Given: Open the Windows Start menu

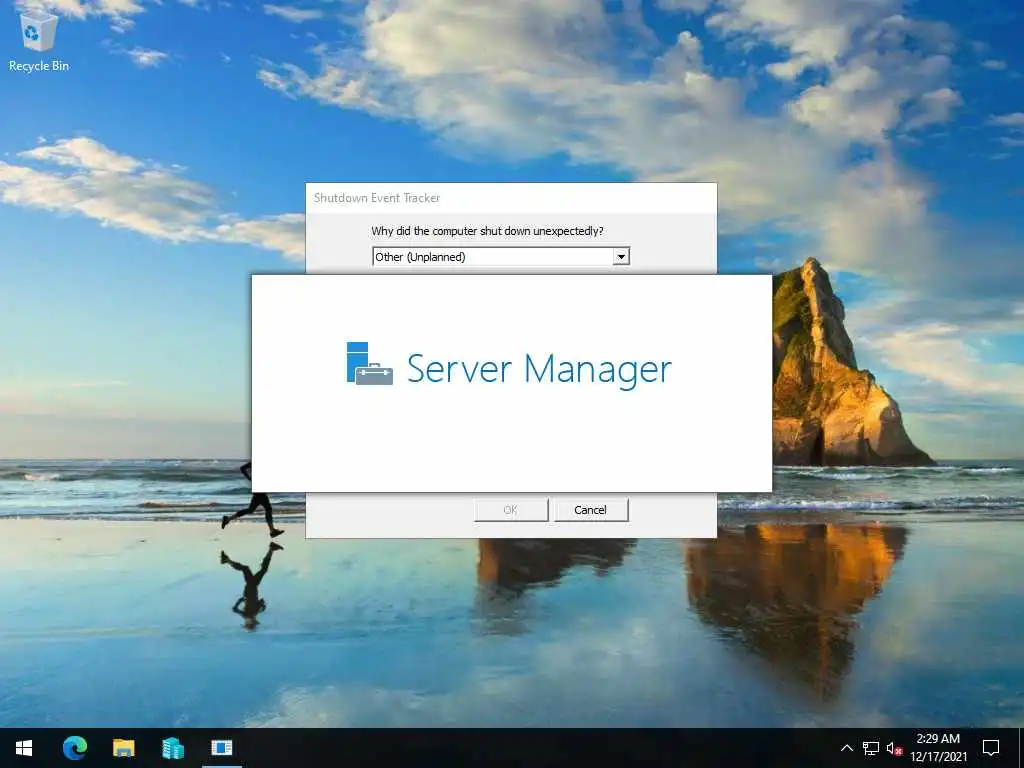Looking at the screenshot, I should pos(24,748).
